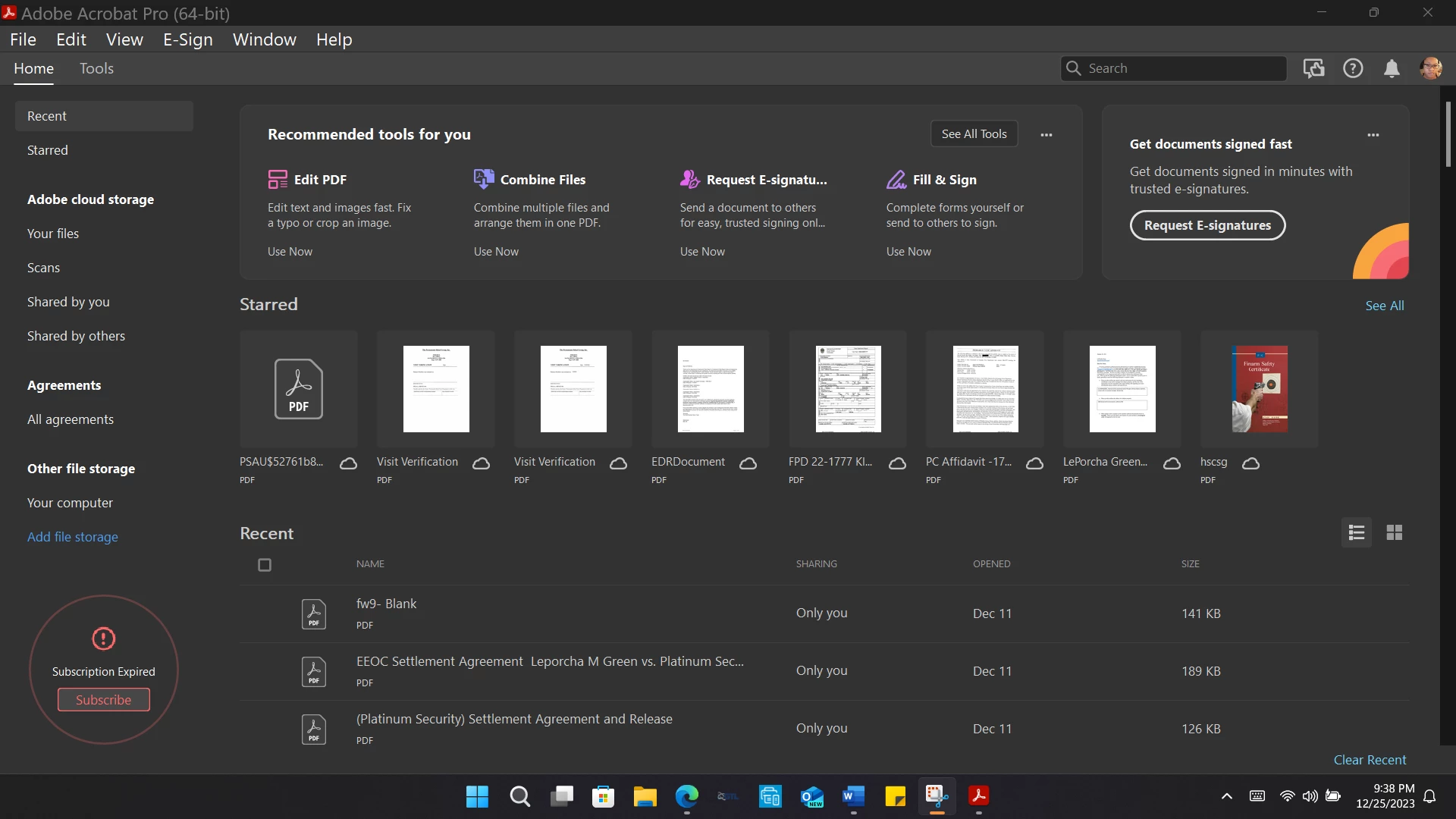The image size is (1456, 819).
Task: Click the Edit PDF tool icon
Action: click(x=278, y=180)
